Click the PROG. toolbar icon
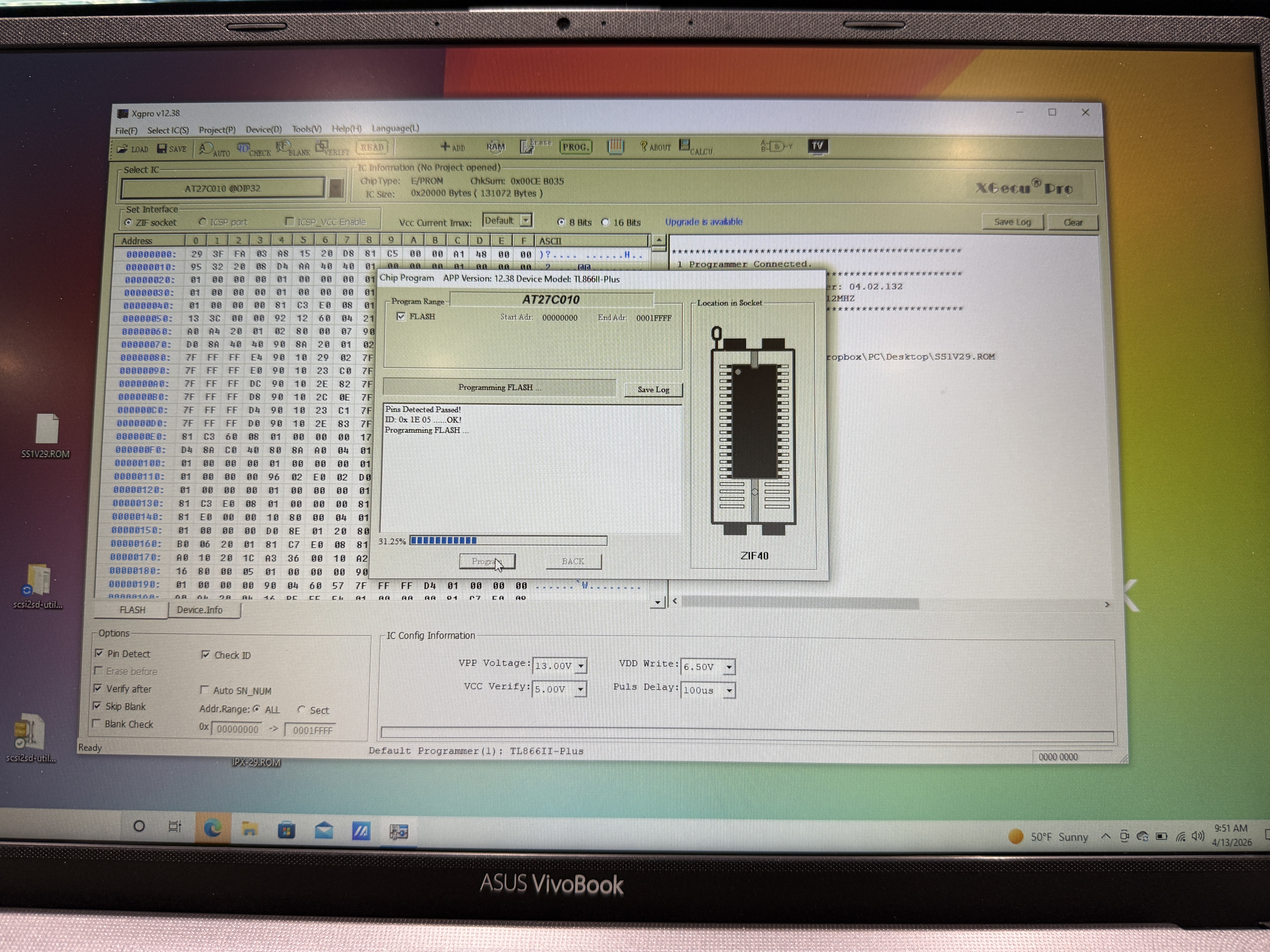The height and width of the screenshot is (952, 1270). point(576,147)
